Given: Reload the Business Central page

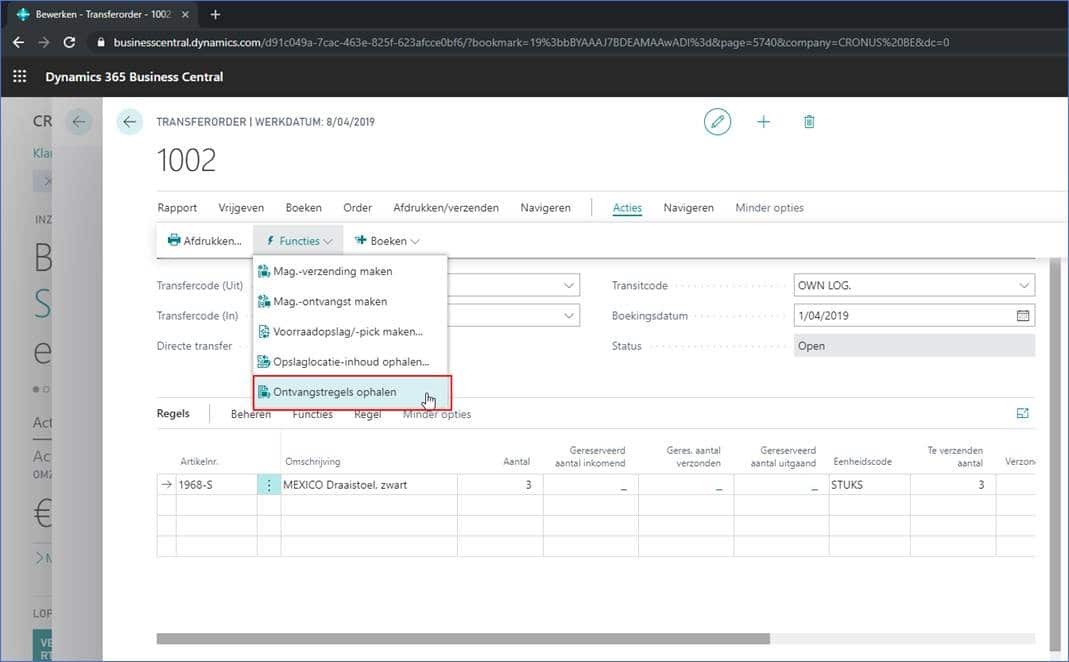Looking at the screenshot, I should [69, 42].
